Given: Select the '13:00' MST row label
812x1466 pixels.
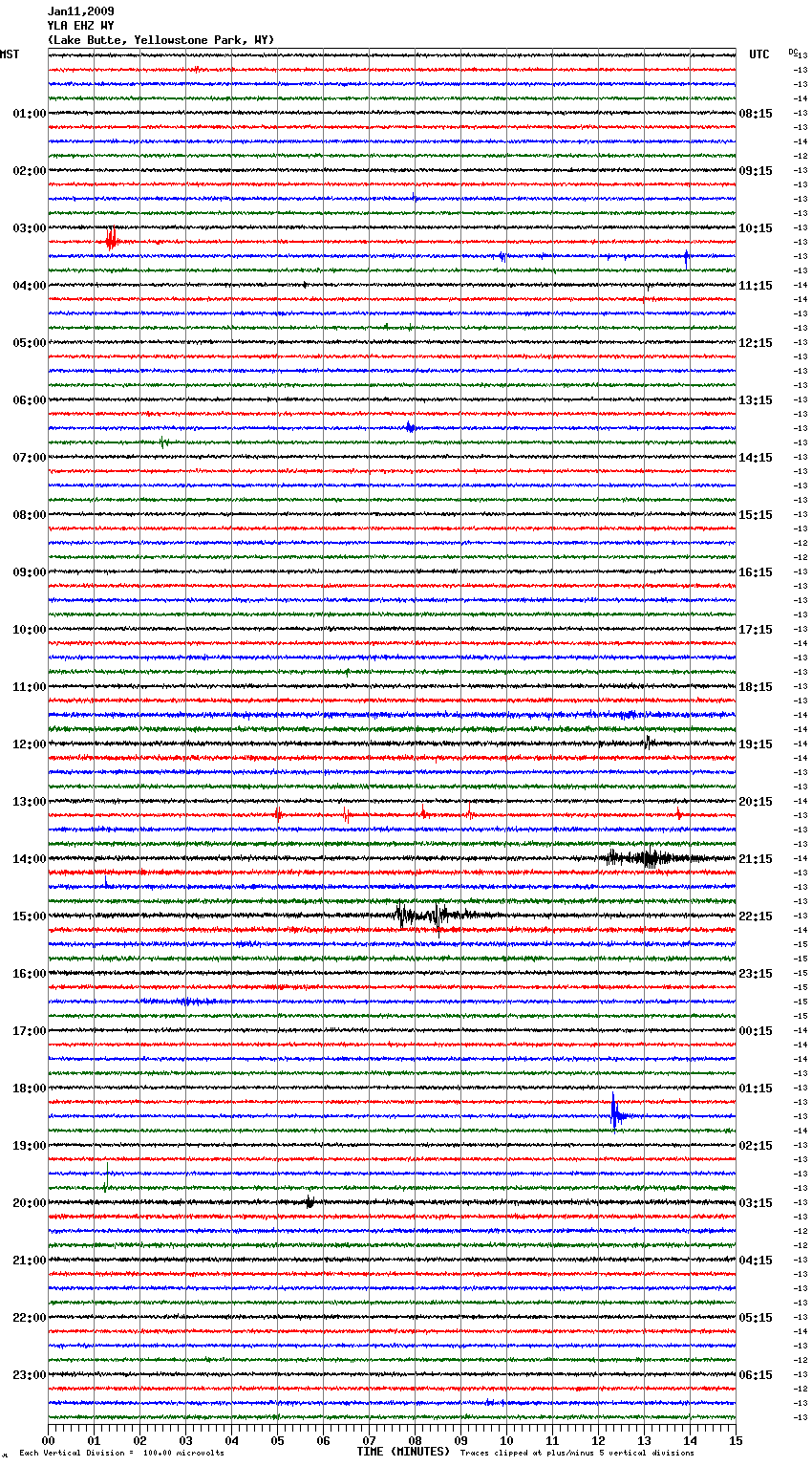Looking at the screenshot, I should 29,802.
